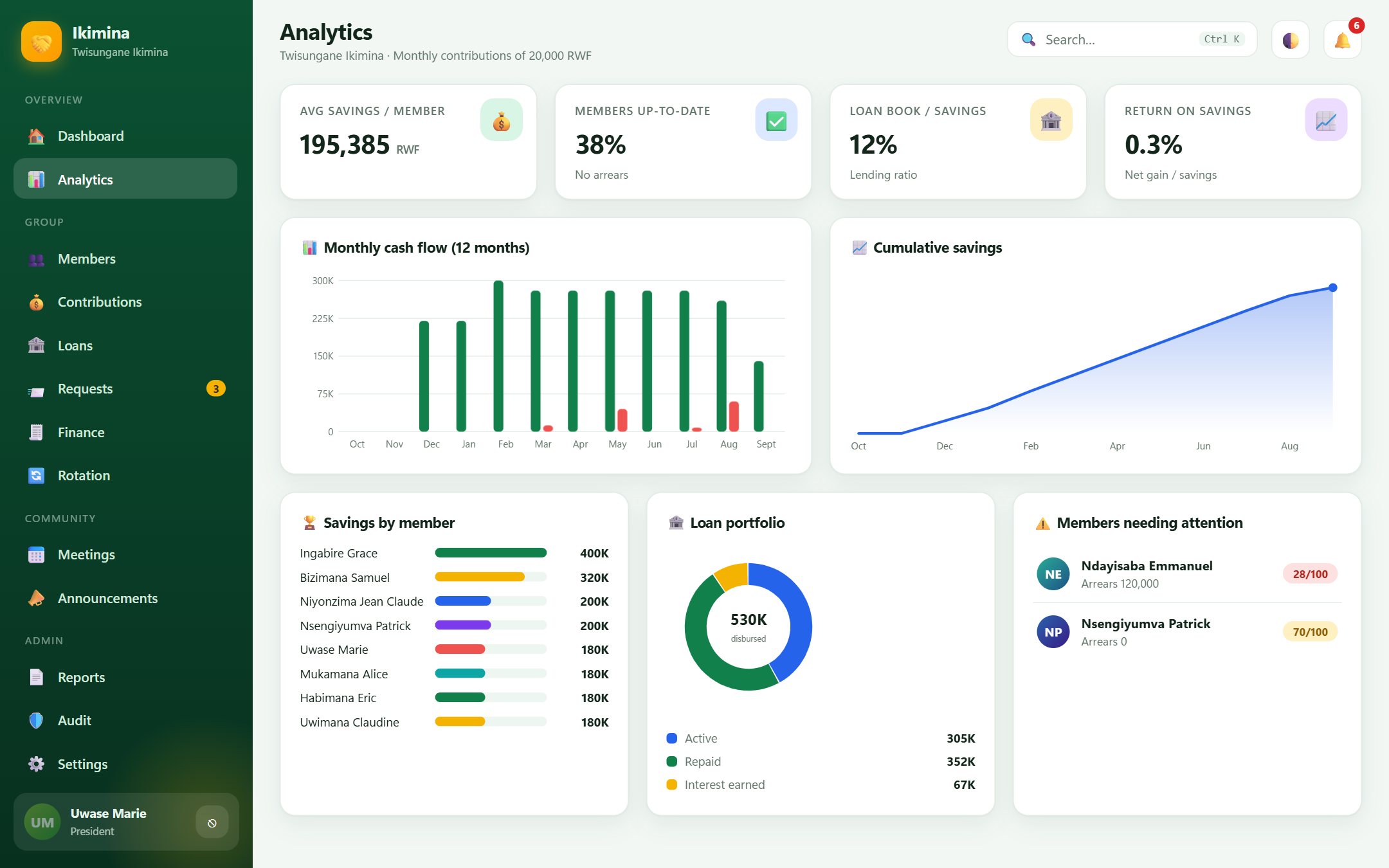Click the 530K disbursed total

[749, 619]
